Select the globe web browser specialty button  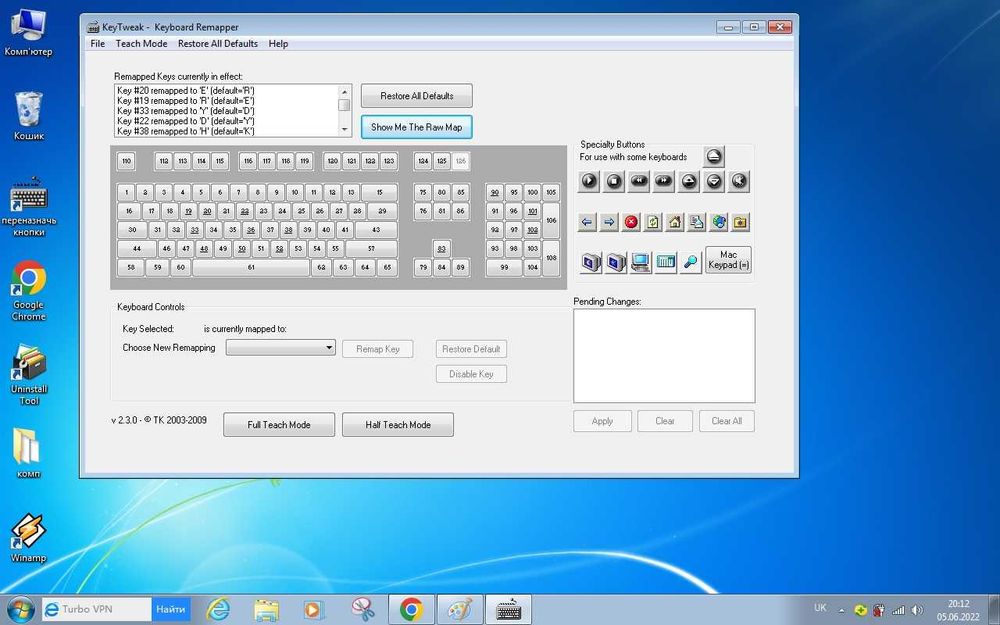click(719, 222)
